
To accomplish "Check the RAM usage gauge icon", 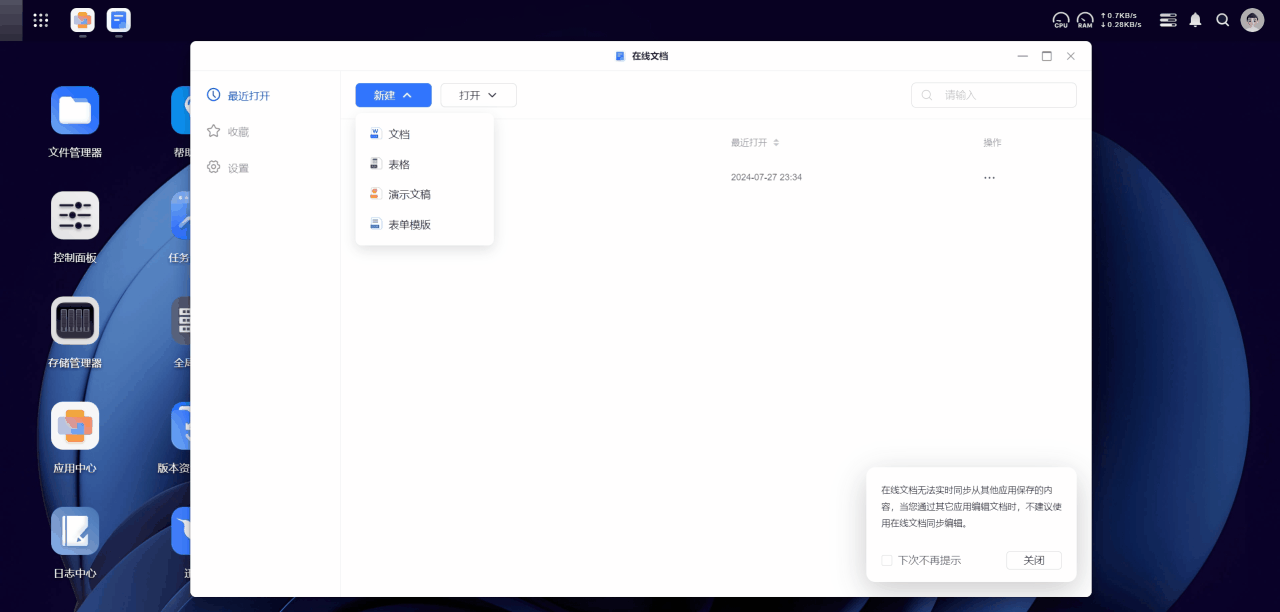I will click(1085, 20).
